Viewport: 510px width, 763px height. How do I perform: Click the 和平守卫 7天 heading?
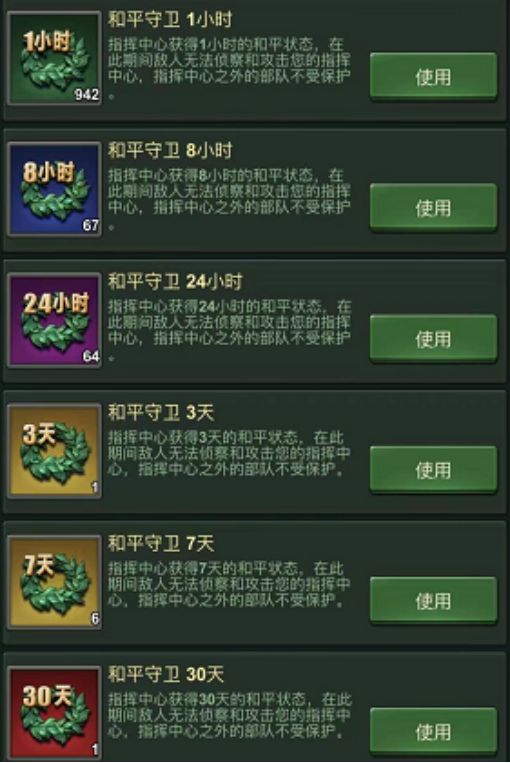(x=161, y=544)
